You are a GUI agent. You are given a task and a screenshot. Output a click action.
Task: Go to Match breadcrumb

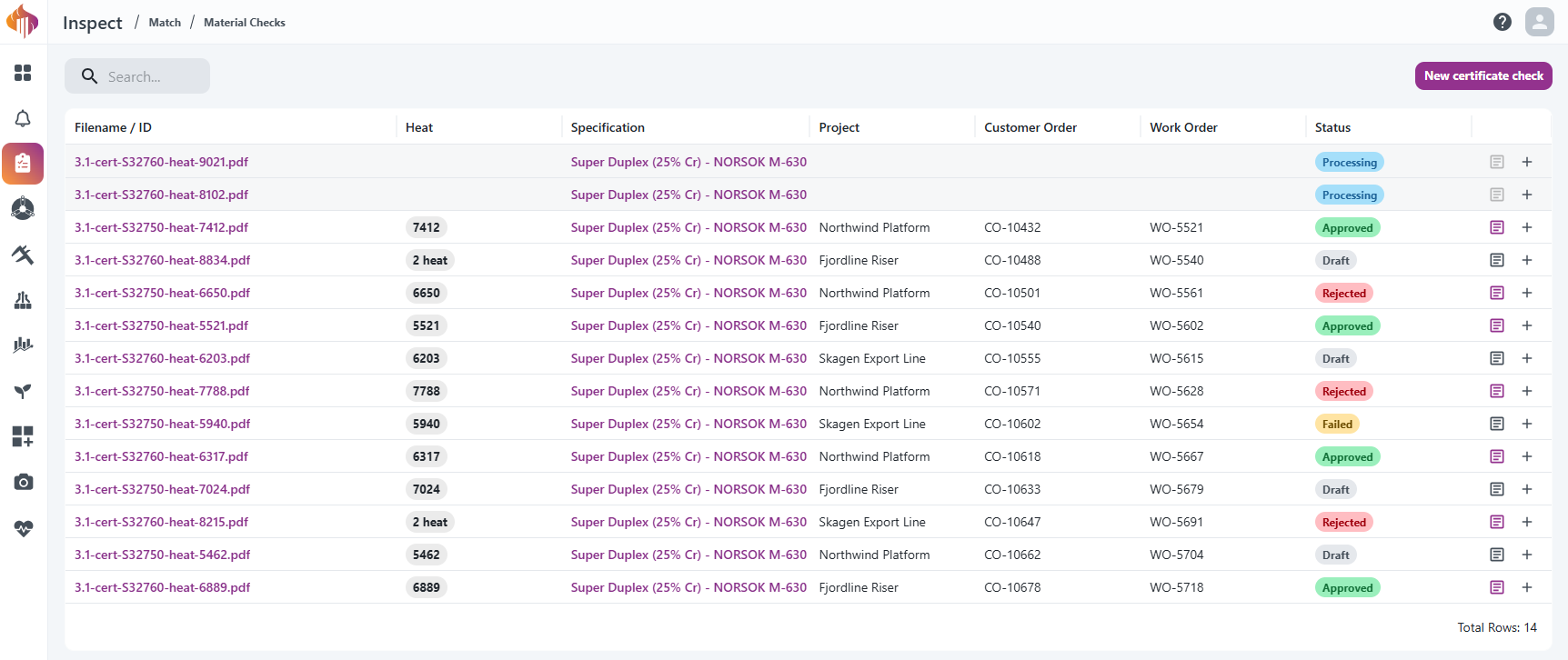click(165, 23)
